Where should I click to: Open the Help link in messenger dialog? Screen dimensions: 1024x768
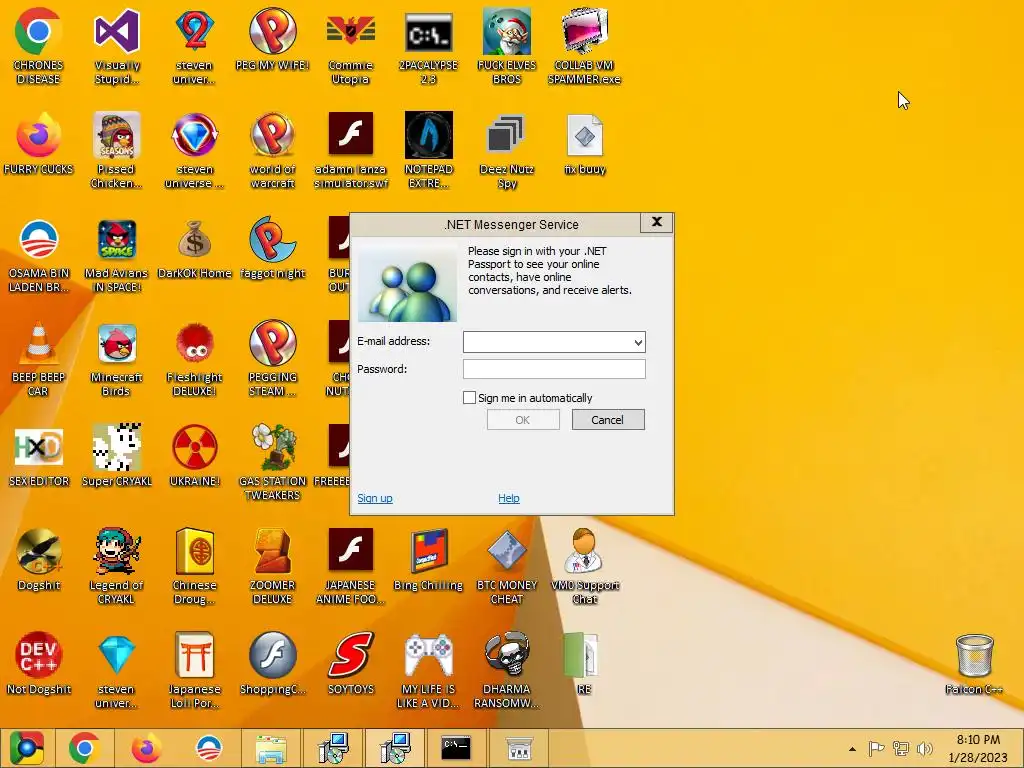(x=509, y=498)
